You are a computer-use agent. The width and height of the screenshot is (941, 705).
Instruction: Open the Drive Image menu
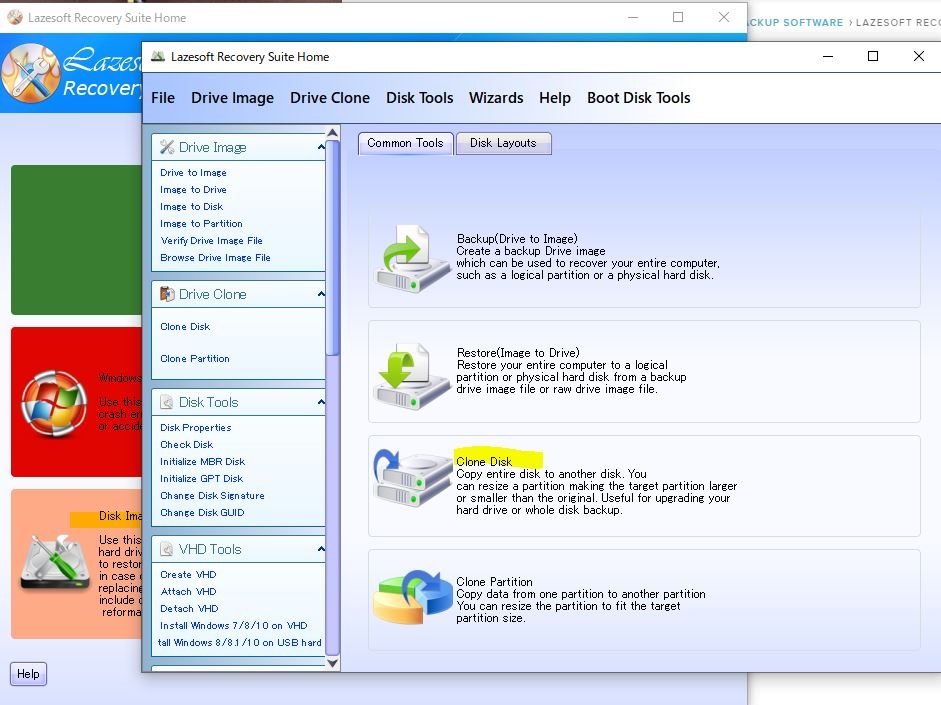coord(232,98)
